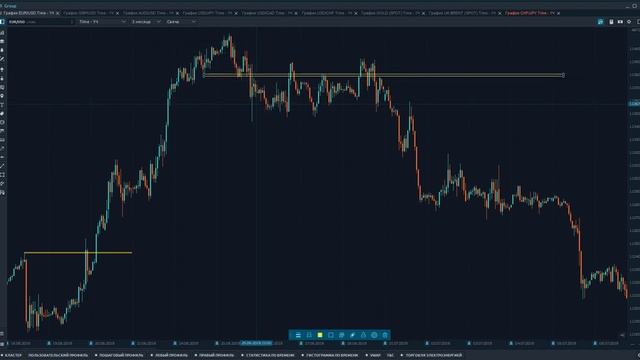Screen dimensions: 640x360
Task: Click the bookmark icon in the floating toolbar
Action: [x=309, y=335]
